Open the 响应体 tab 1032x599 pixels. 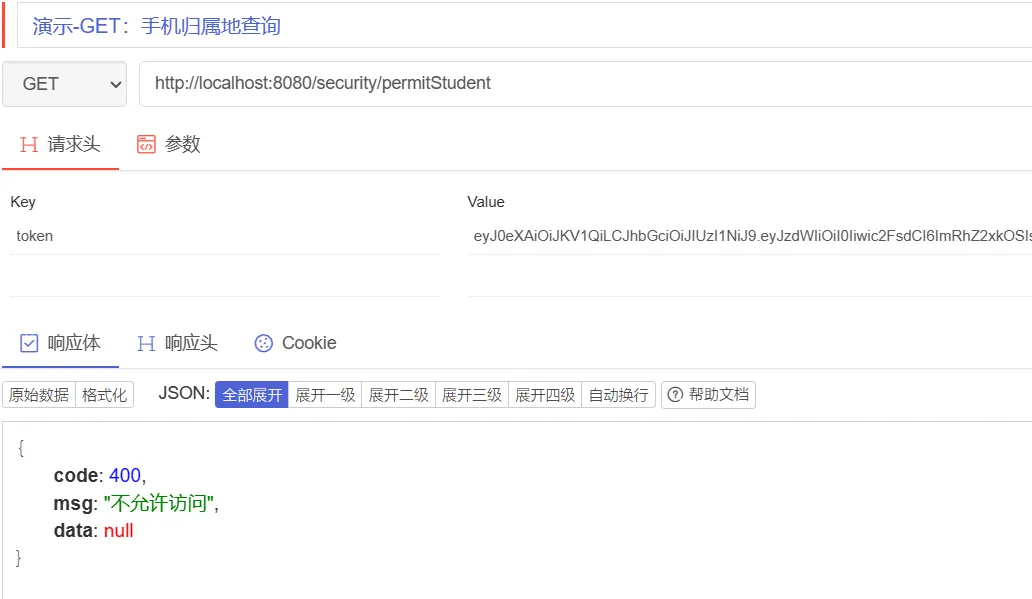point(60,343)
